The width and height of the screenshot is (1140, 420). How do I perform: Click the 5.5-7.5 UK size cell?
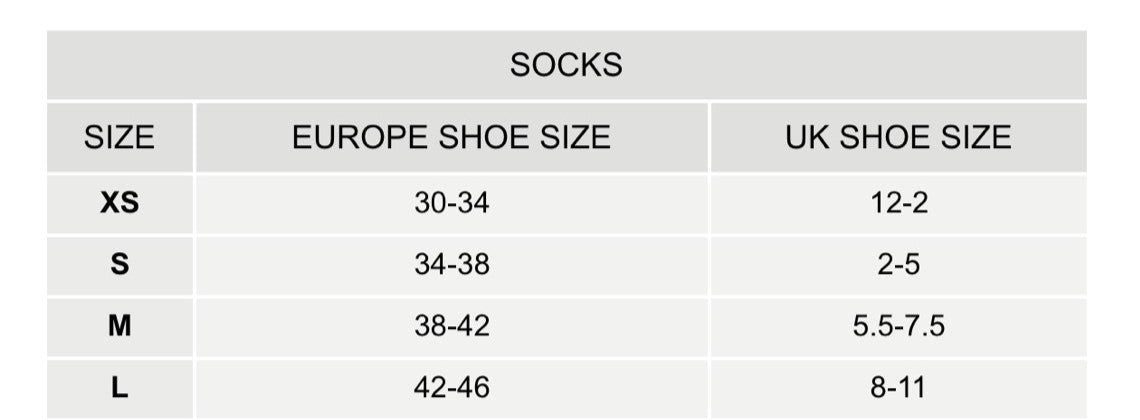[x=899, y=326]
